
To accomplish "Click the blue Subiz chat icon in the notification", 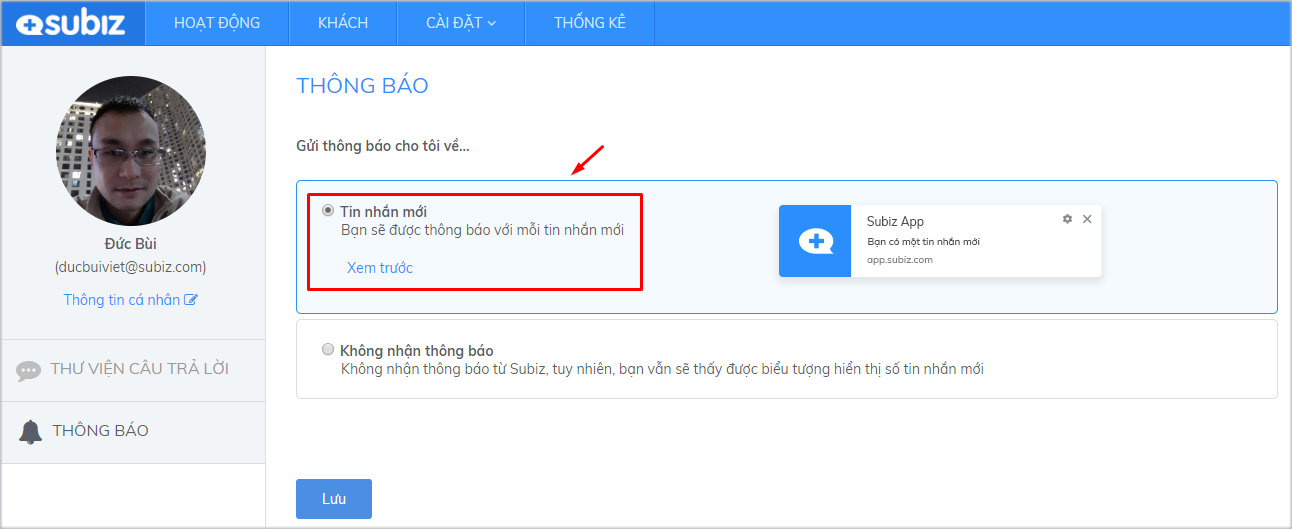I will coord(815,241).
